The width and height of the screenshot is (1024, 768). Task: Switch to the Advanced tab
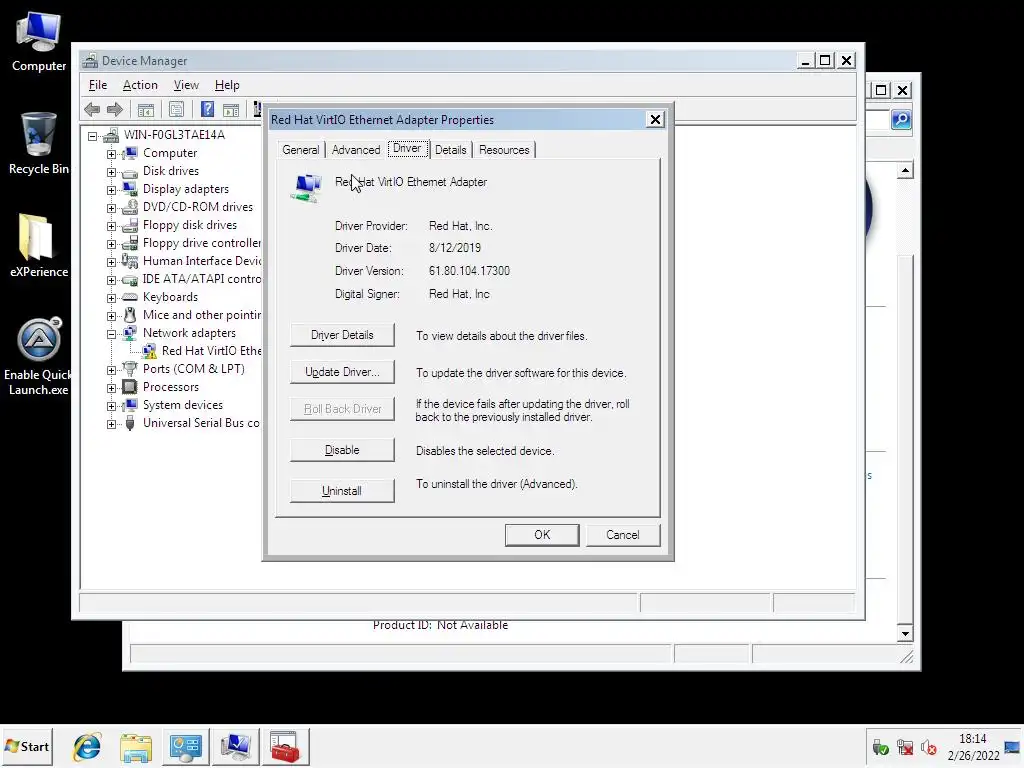[356, 150]
